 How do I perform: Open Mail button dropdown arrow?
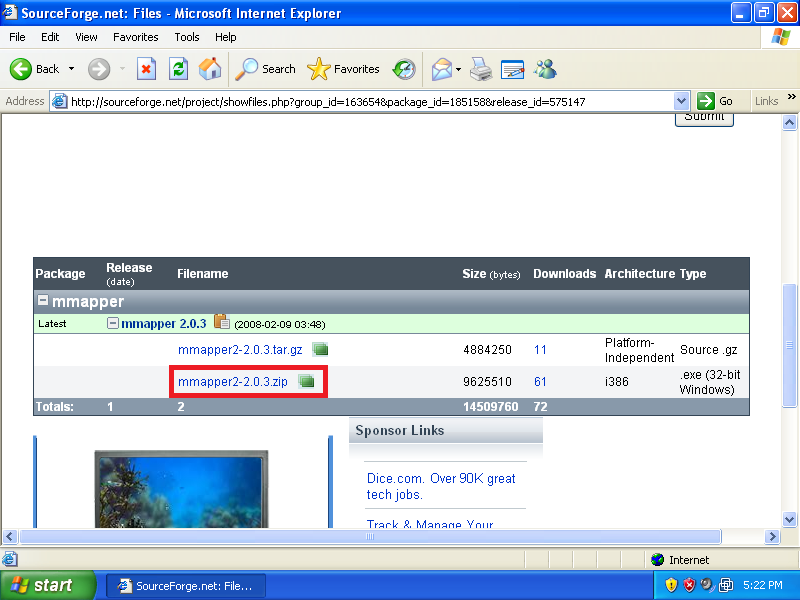click(458, 69)
